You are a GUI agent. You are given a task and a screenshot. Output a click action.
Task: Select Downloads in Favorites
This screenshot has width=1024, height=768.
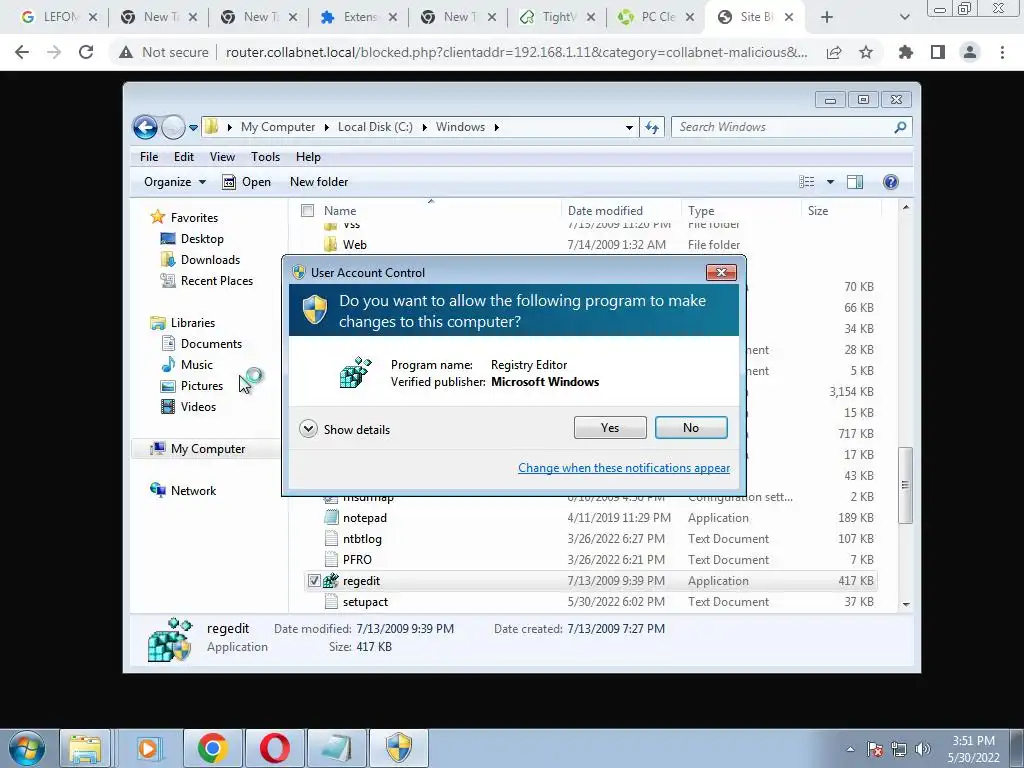tap(200, 259)
